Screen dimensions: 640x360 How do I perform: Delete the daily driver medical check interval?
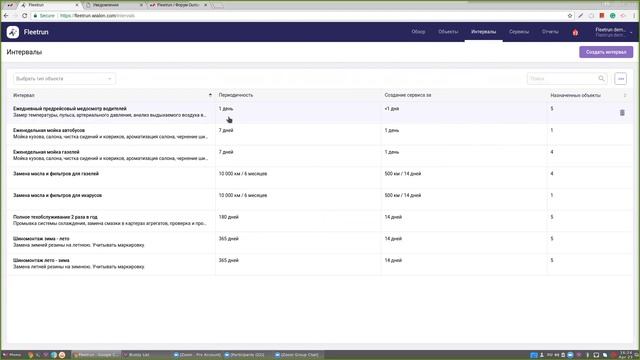pos(622,113)
